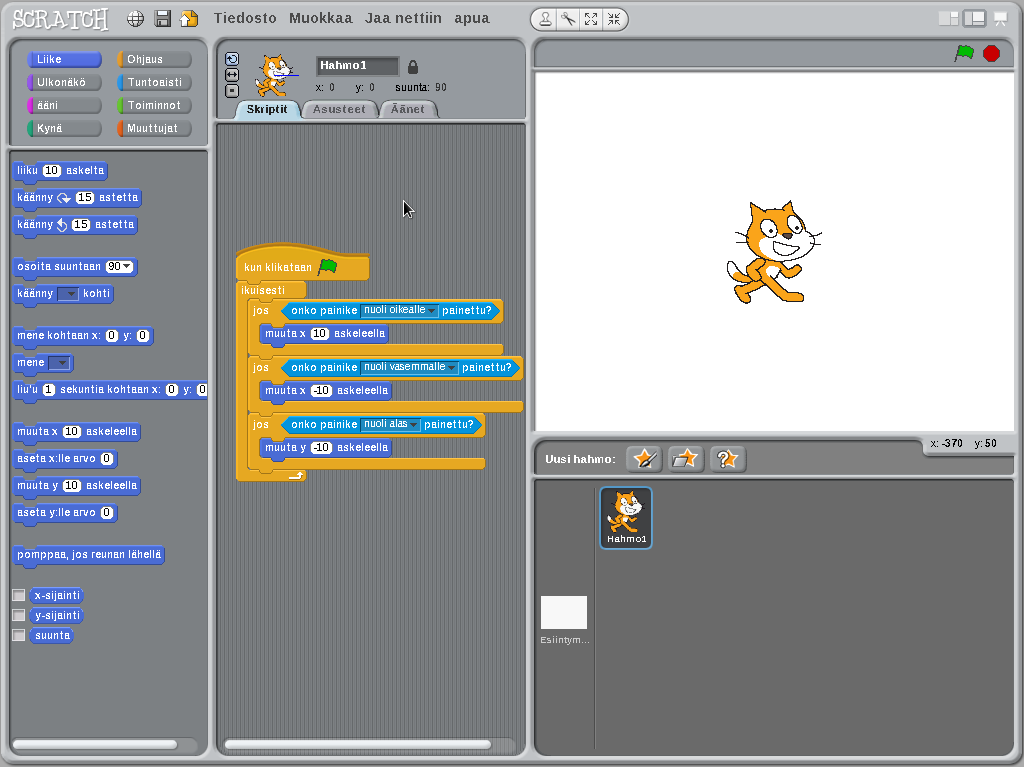Open the Muokkaa menu
The image size is (1024, 767).
(x=321, y=18)
